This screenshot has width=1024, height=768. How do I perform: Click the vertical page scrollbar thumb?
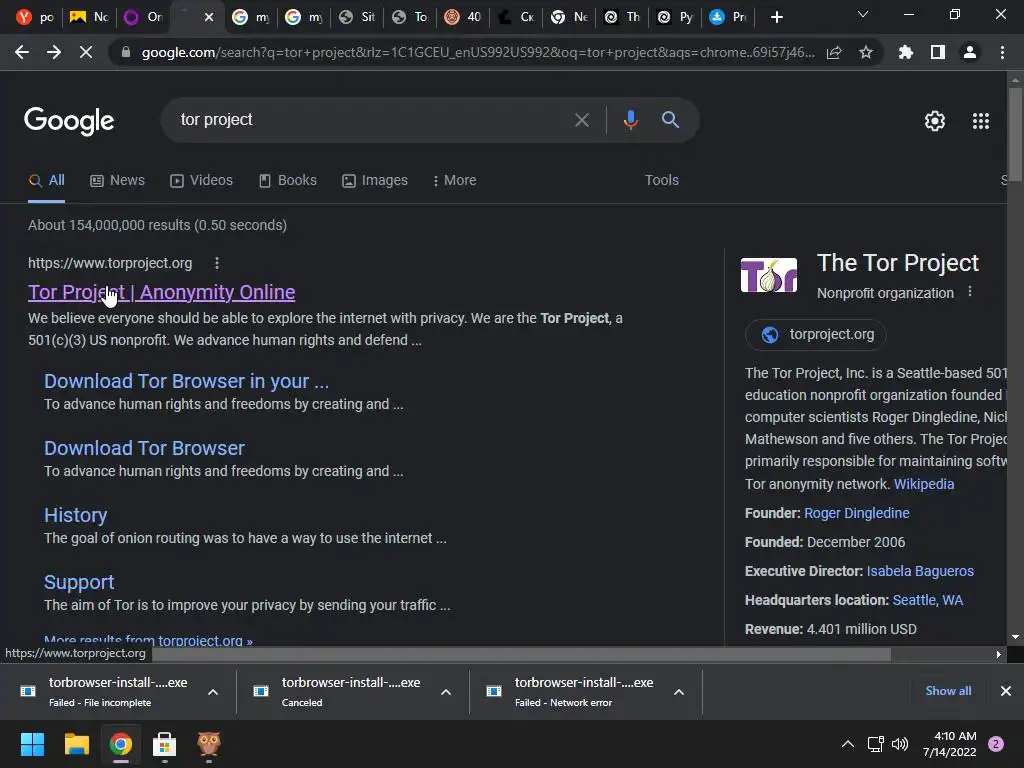(1015, 134)
